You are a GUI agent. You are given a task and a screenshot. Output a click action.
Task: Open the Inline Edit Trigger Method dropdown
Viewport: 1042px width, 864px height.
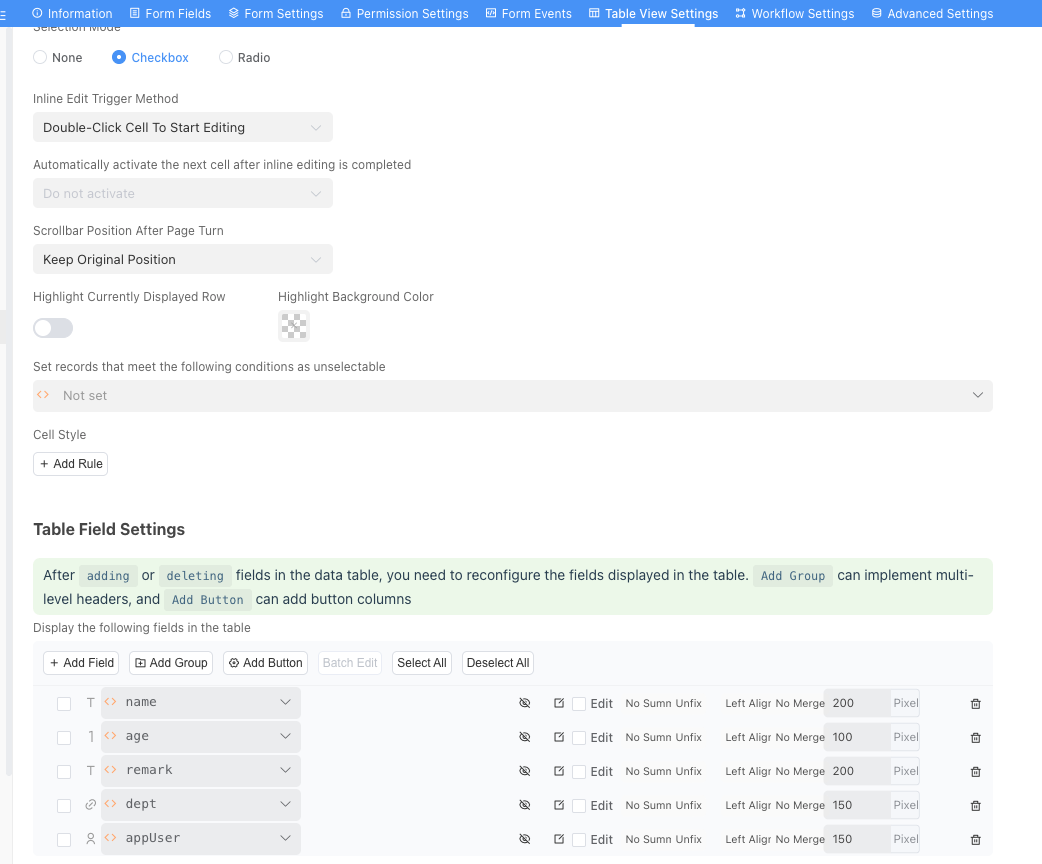pos(183,127)
